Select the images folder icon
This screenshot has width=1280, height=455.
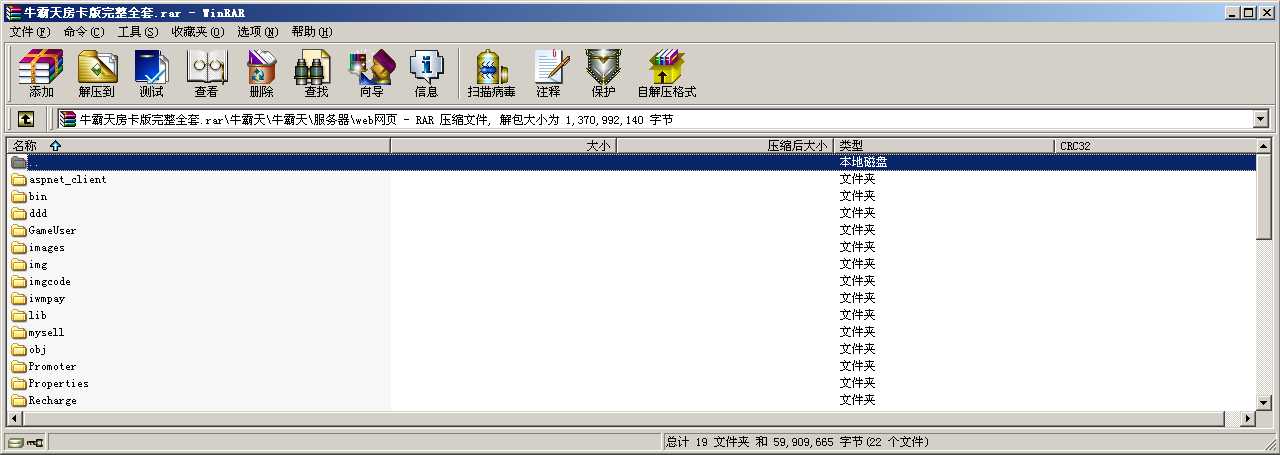point(18,248)
